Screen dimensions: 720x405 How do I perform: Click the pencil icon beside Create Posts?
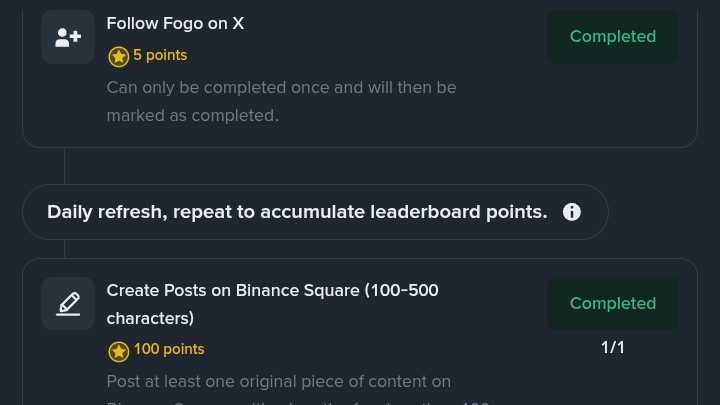[68, 303]
